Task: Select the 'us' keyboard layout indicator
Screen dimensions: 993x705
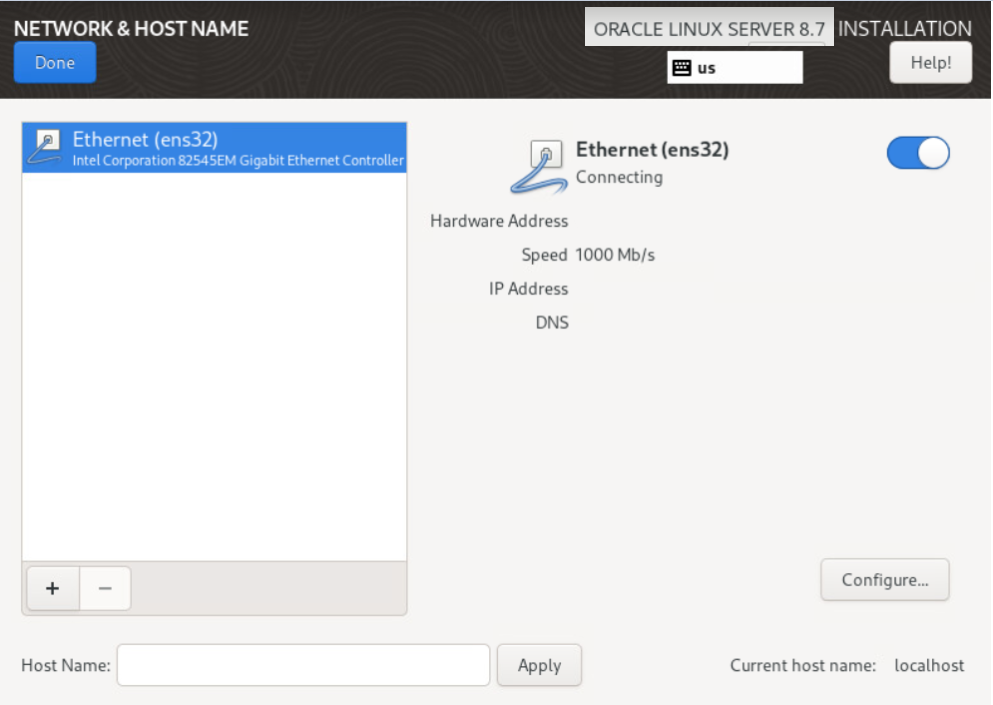Action: (707, 68)
